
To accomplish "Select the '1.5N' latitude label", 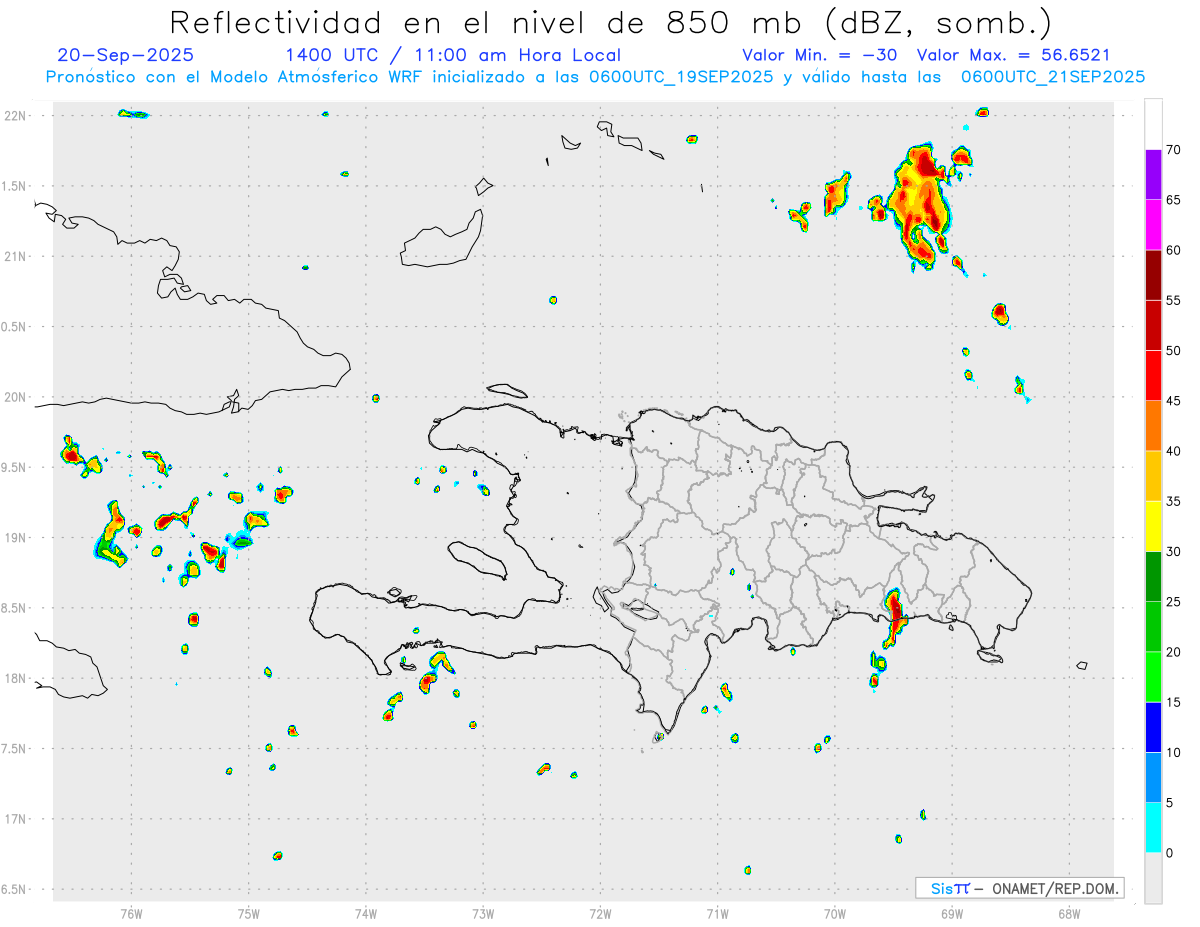I will (15, 186).
